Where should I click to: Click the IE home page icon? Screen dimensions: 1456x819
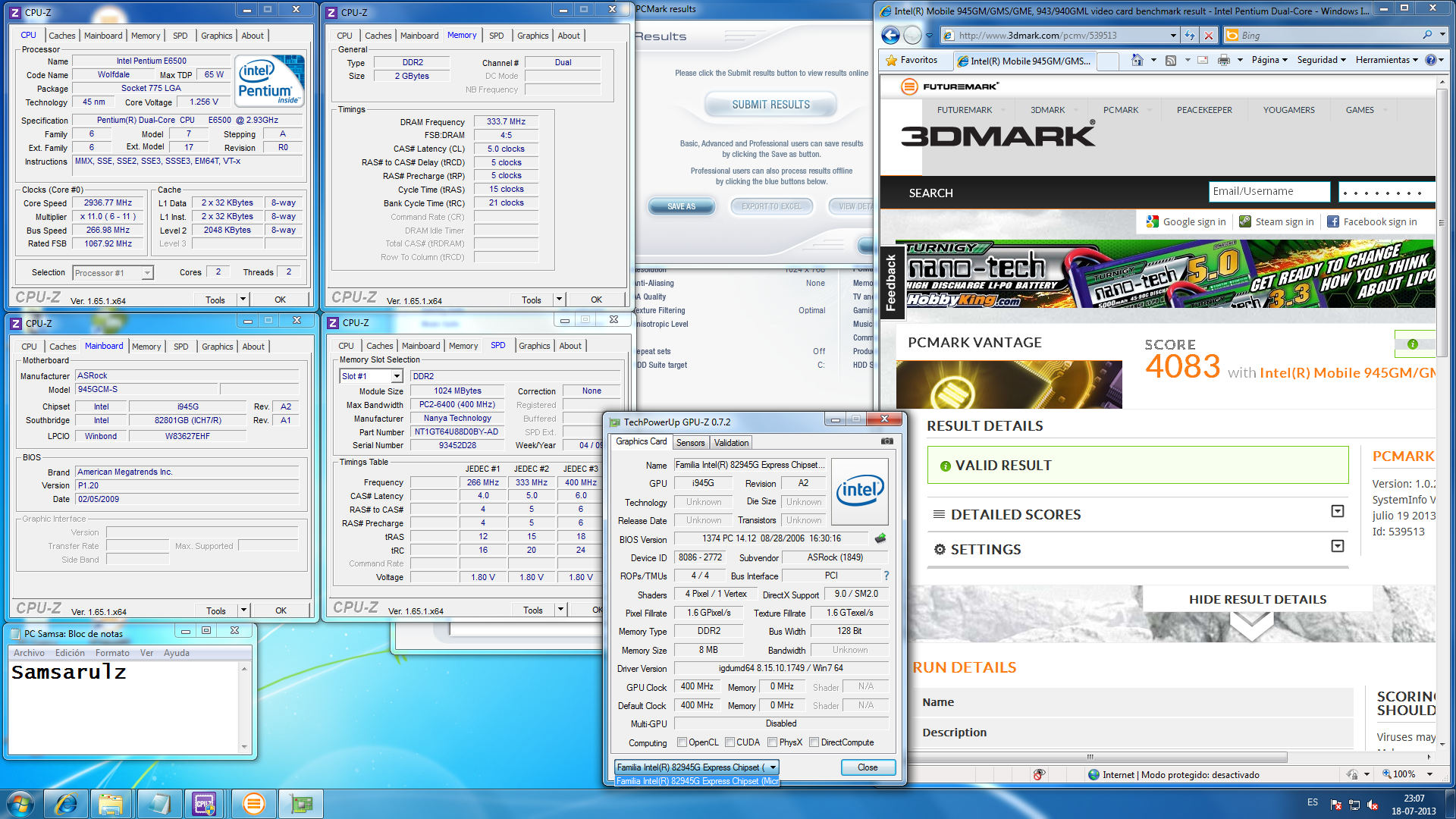pyautogui.click(x=1137, y=60)
